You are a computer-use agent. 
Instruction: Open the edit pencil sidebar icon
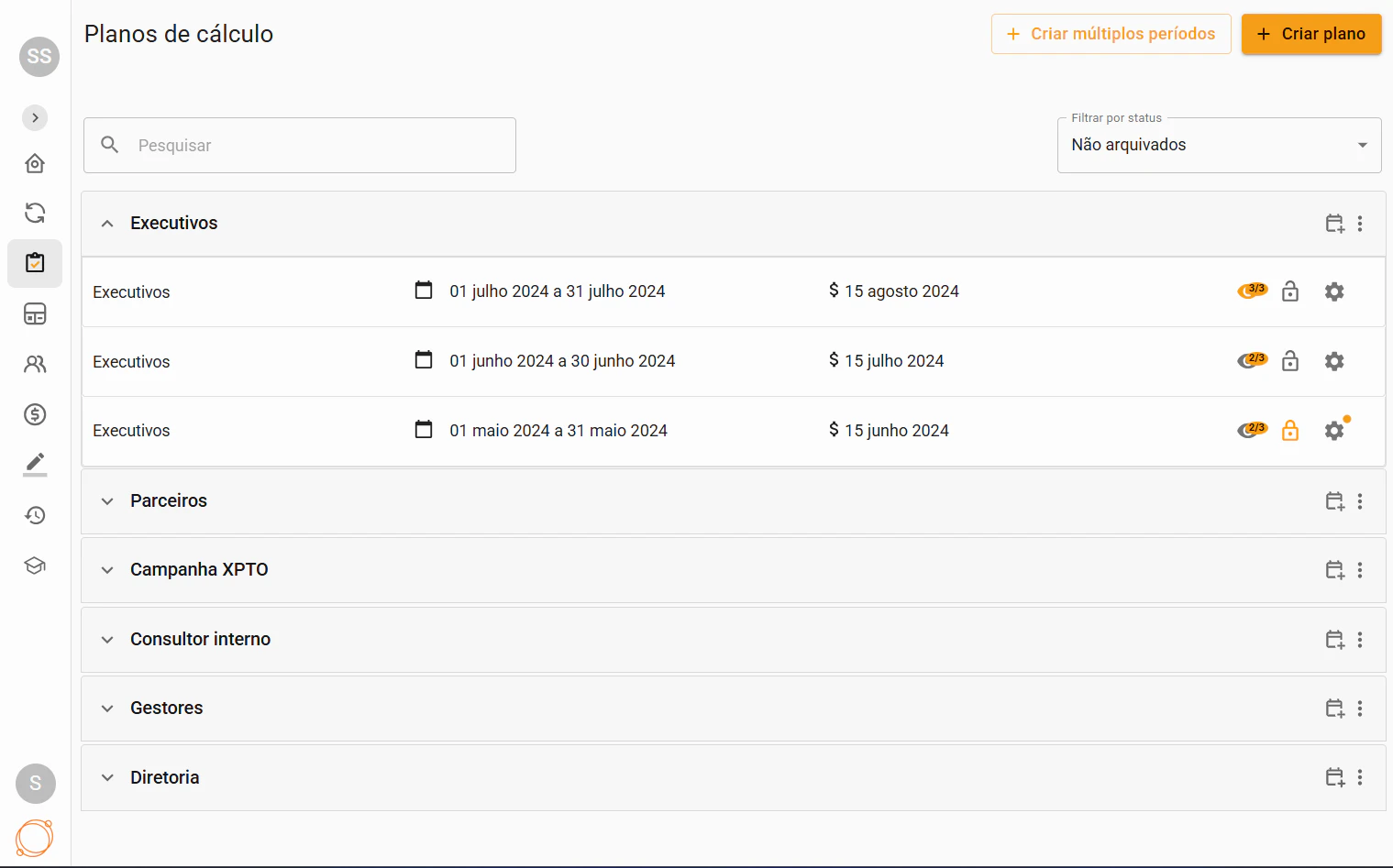click(35, 465)
